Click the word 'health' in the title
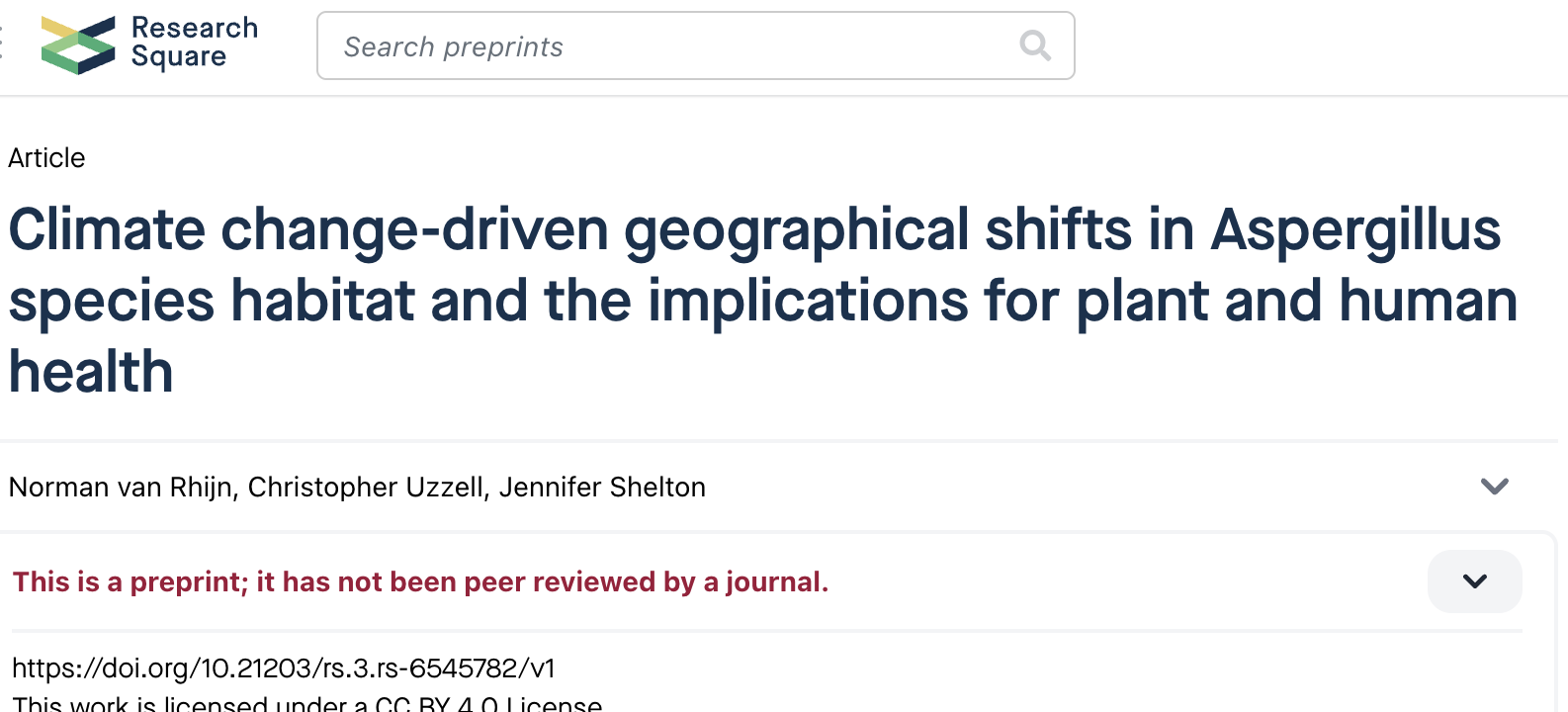This screenshot has width=1568, height=712. pos(91,372)
